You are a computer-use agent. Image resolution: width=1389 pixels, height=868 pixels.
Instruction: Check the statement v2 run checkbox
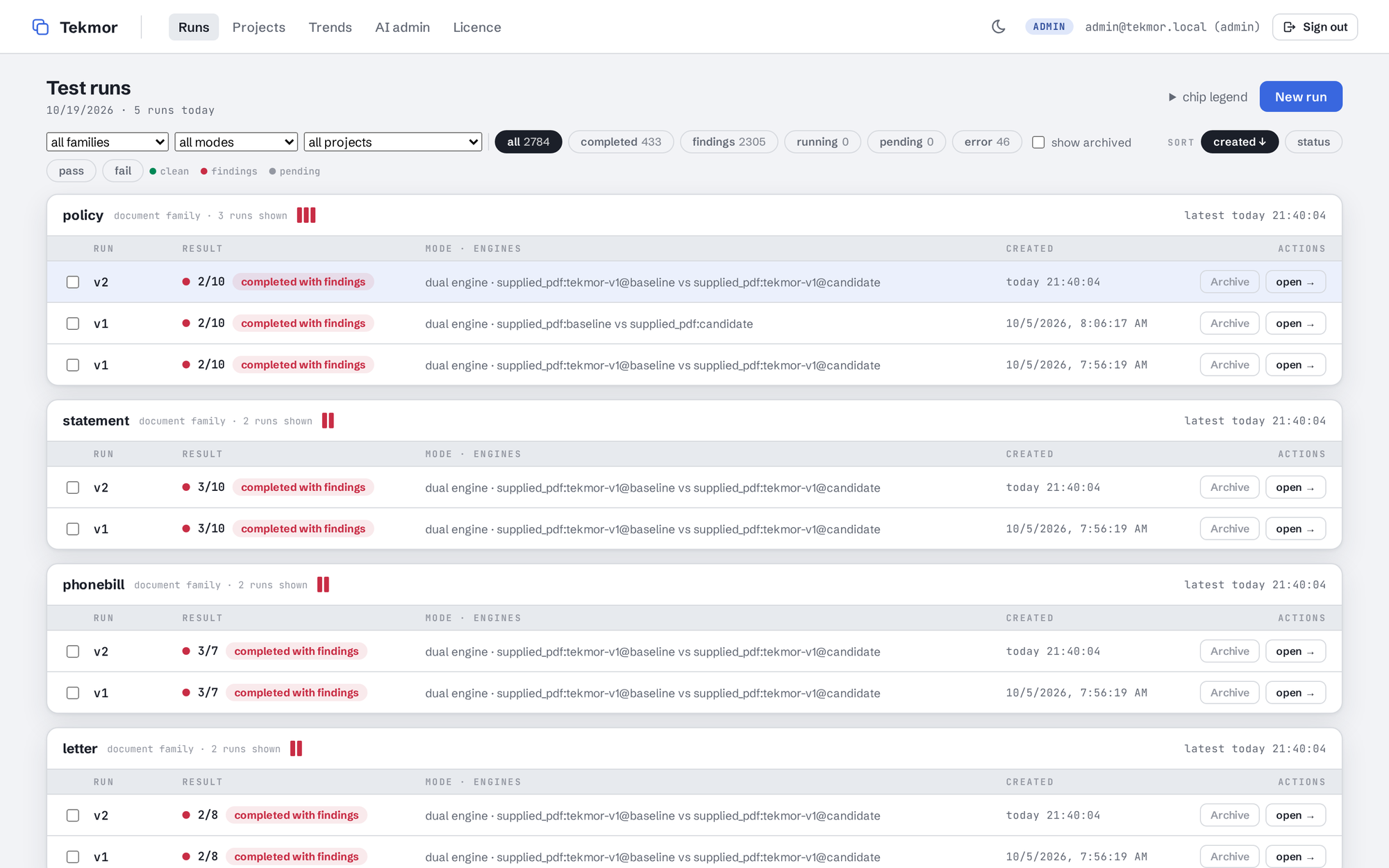click(73, 487)
